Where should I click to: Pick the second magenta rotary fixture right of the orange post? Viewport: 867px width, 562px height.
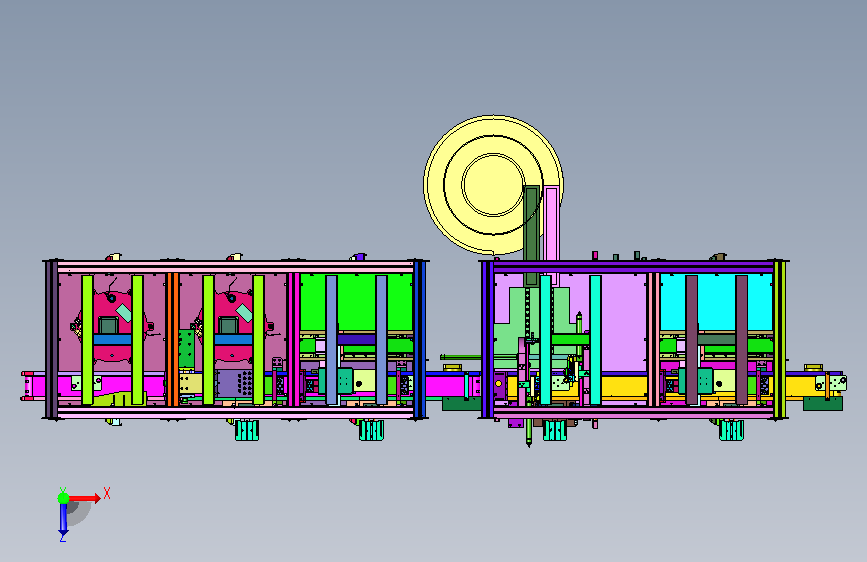pyautogui.click(x=233, y=326)
